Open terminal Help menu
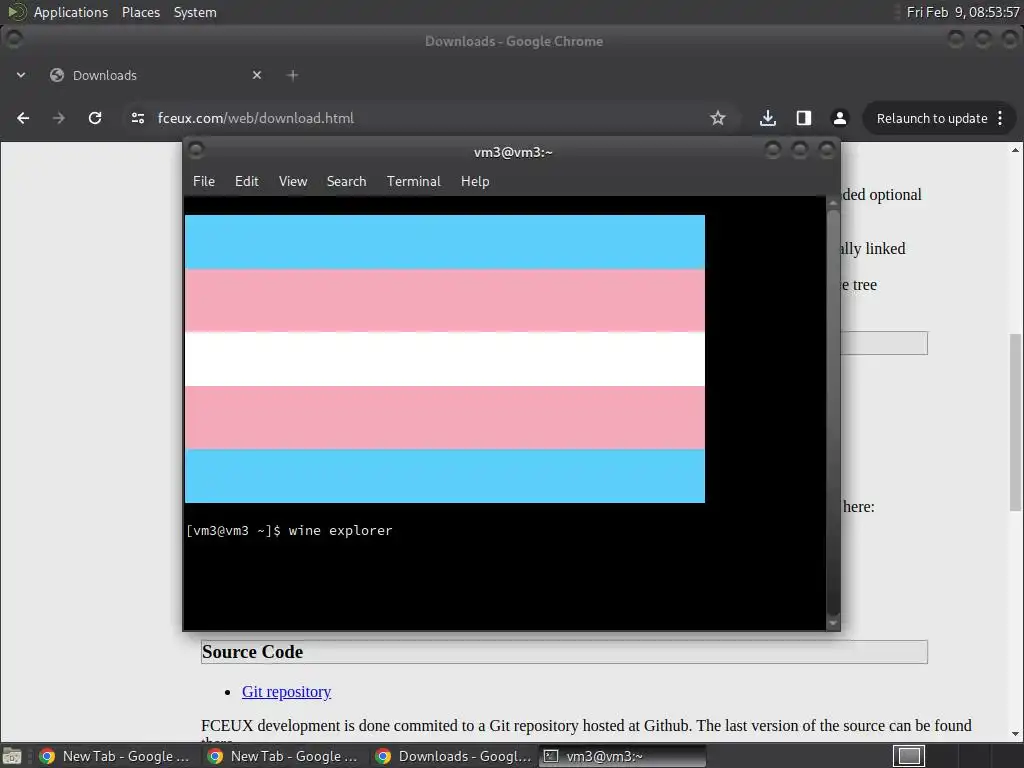Screen dimensions: 1024x768 point(475,182)
